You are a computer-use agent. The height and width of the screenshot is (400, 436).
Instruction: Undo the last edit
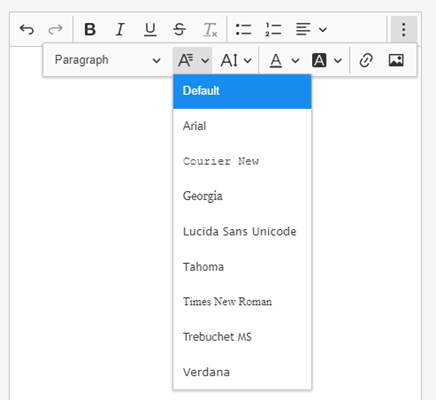tap(27, 29)
